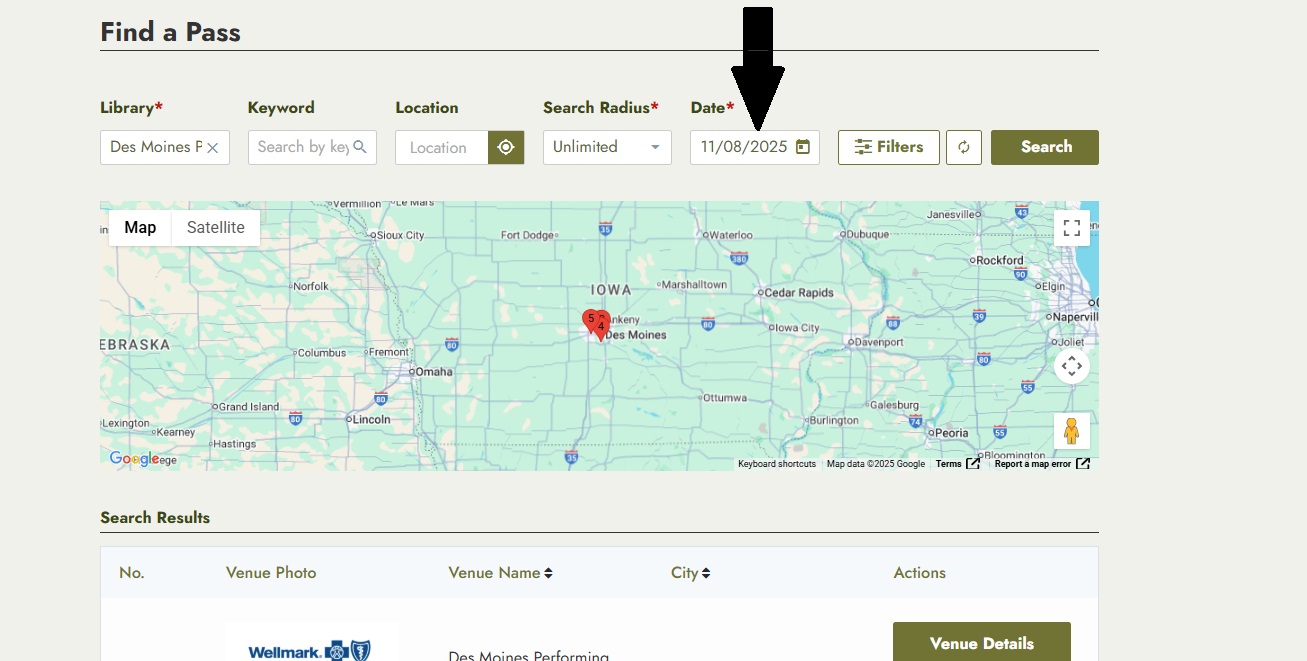1307x661 pixels.
Task: Click the keyword search magnifier icon
Action: 360,147
